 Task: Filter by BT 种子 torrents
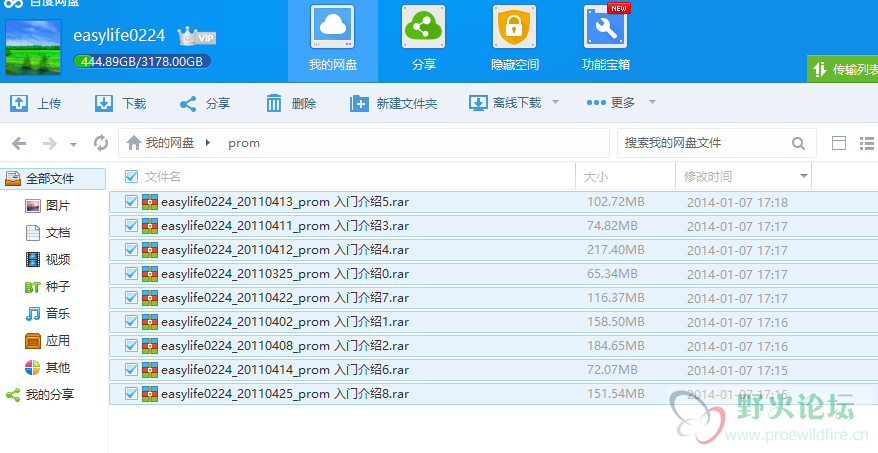click(48, 286)
